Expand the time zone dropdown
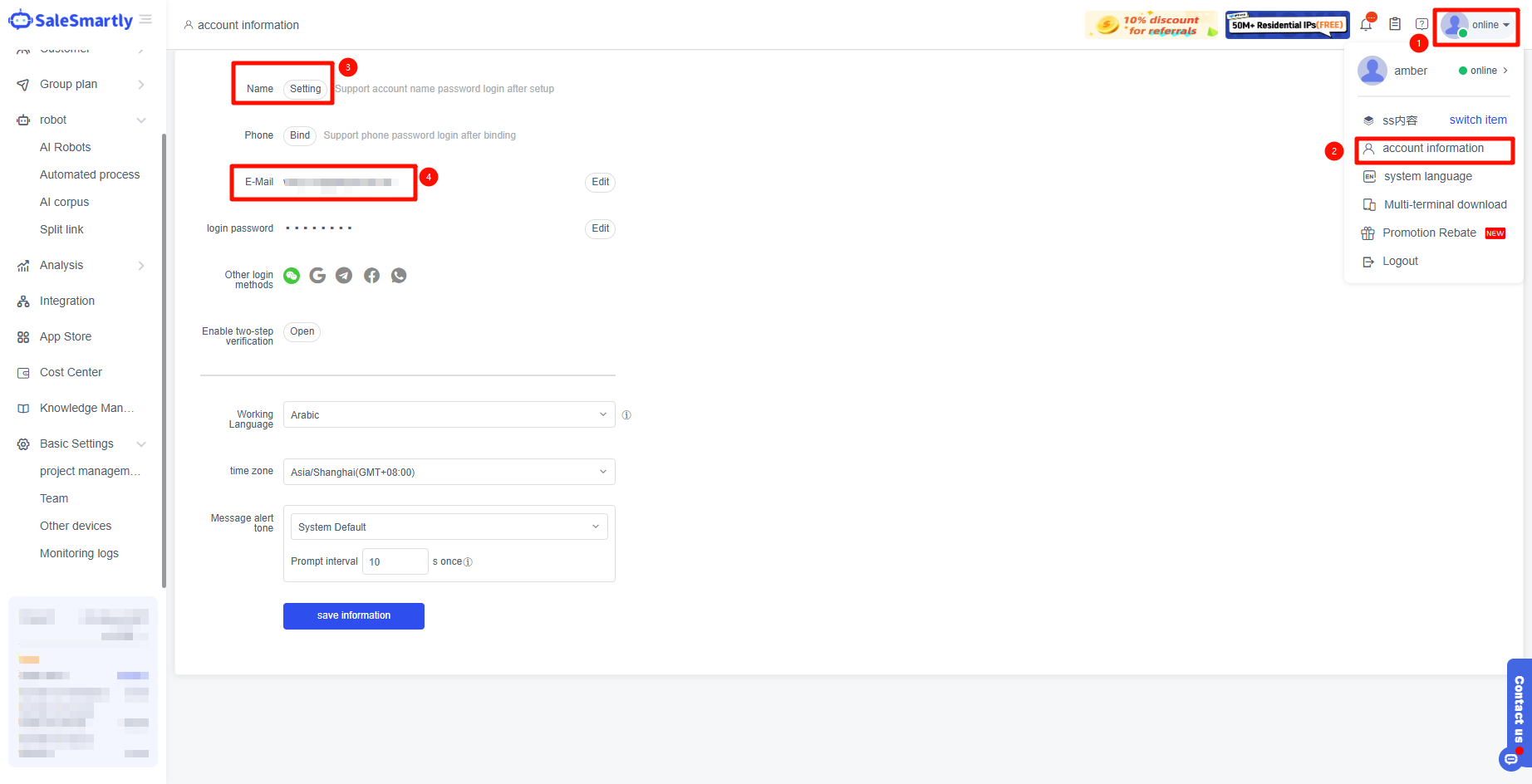The image size is (1532, 784). 449,472
